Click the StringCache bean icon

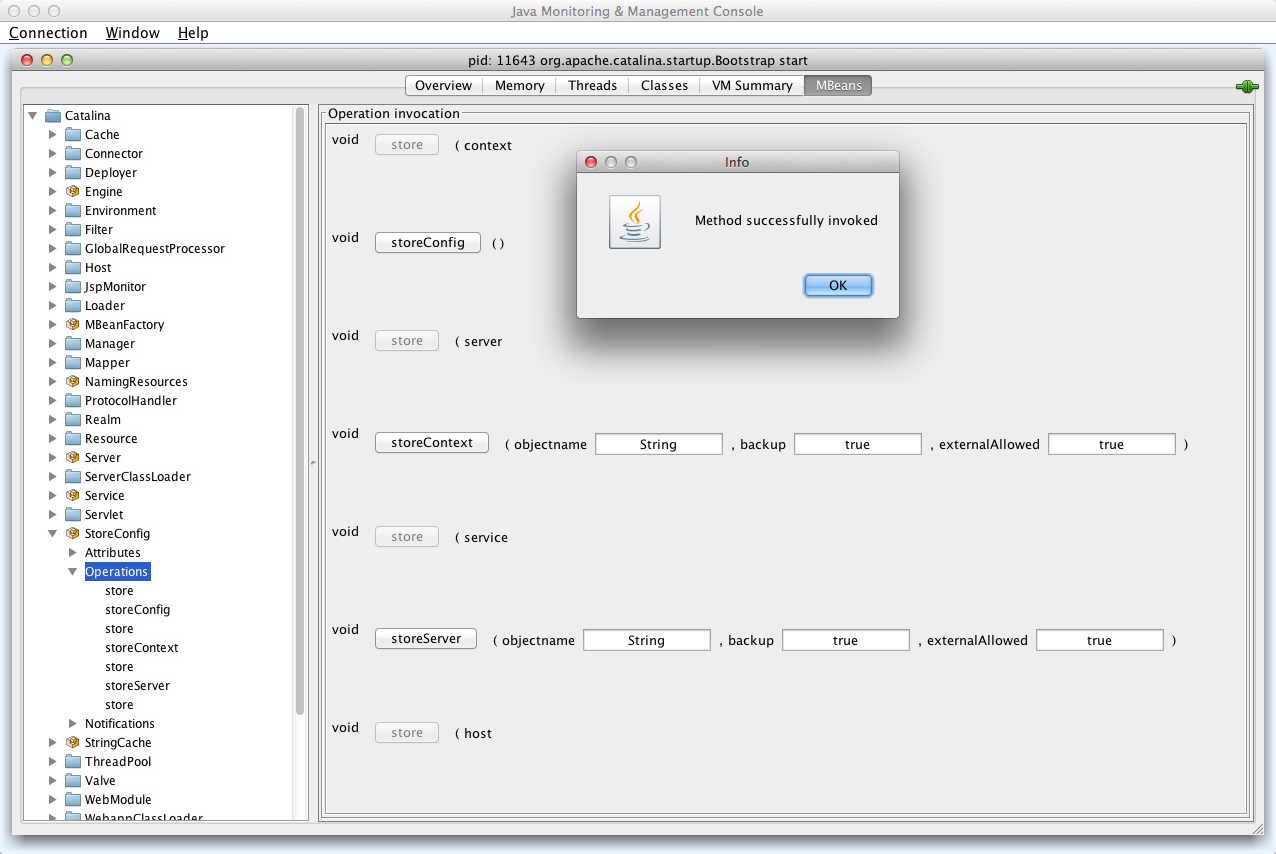tap(73, 743)
